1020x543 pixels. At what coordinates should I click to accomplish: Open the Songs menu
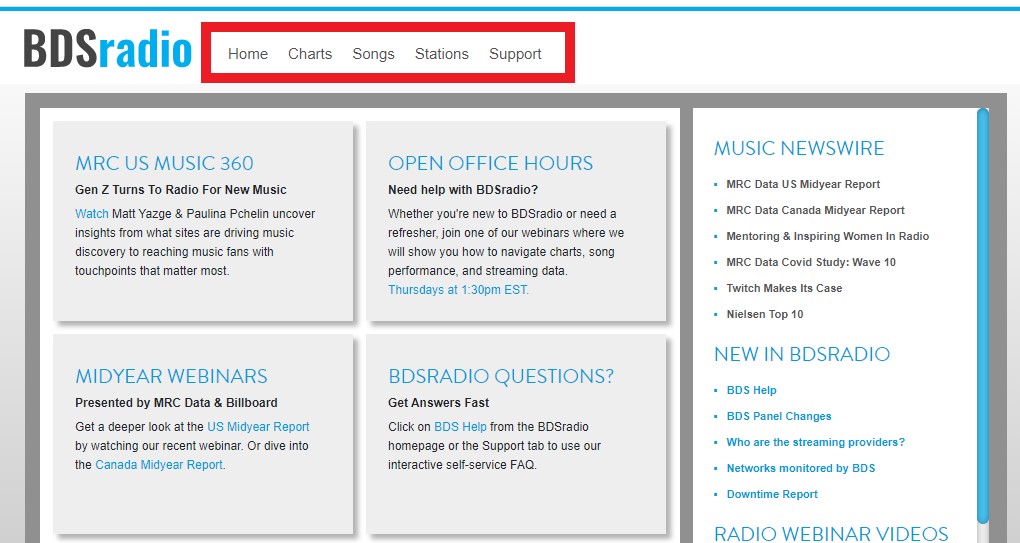tap(373, 54)
